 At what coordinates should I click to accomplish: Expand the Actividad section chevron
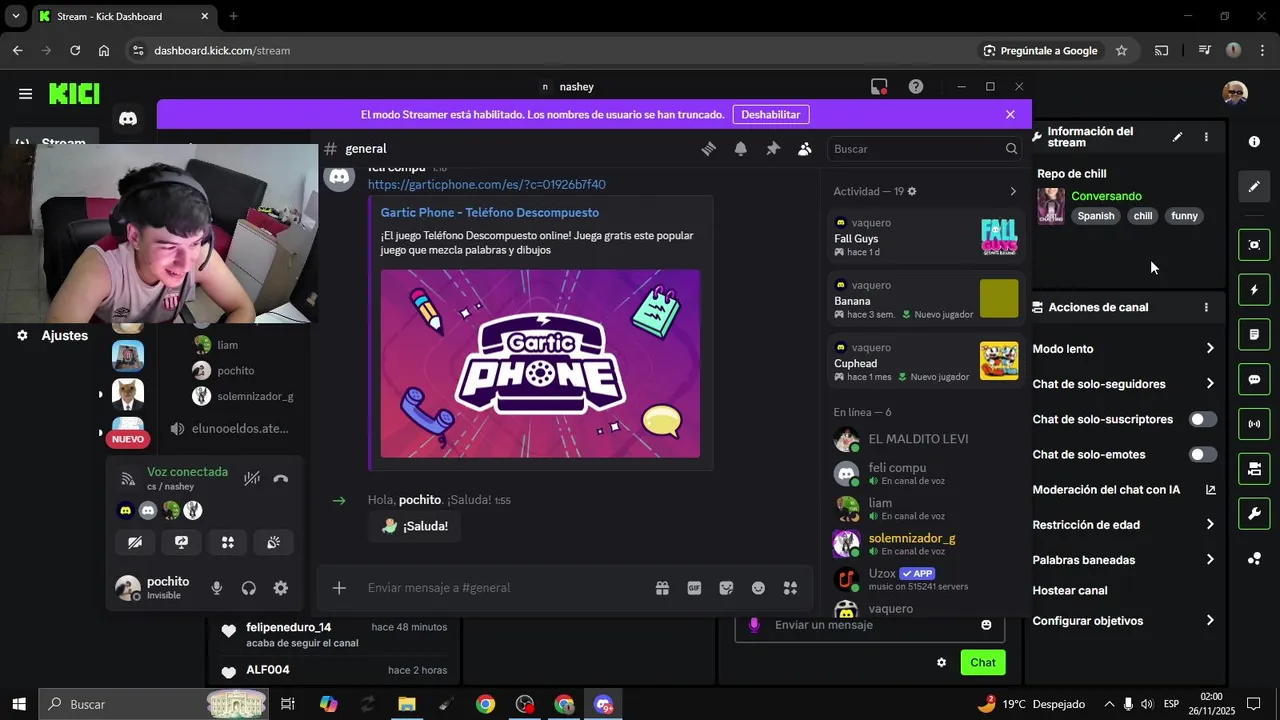pyautogui.click(x=1012, y=191)
